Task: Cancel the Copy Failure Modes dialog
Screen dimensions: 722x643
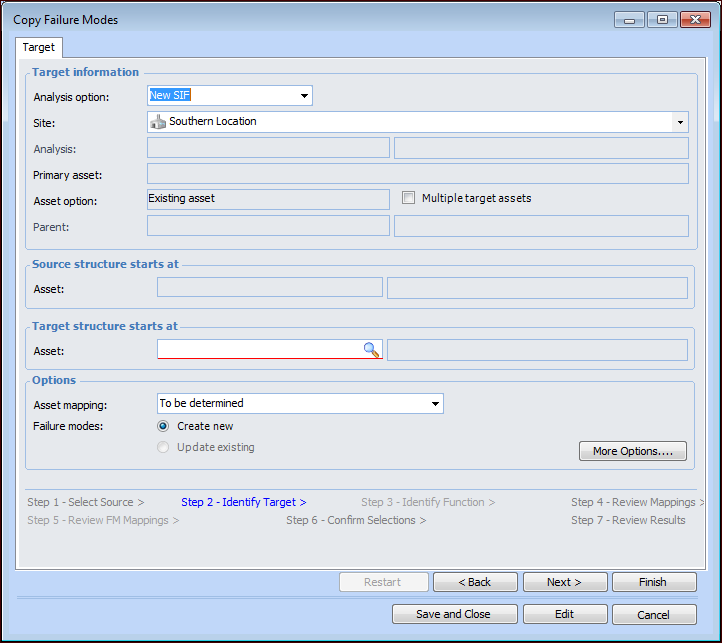Action: pyautogui.click(x=654, y=614)
